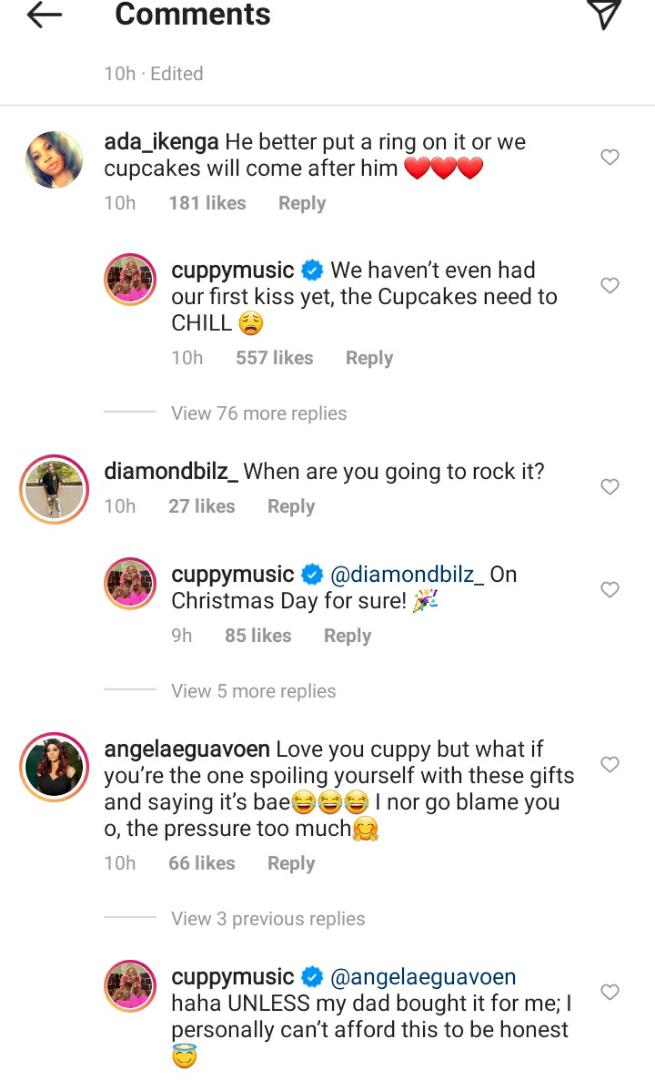Show View 3 previous replies

[x=268, y=919]
